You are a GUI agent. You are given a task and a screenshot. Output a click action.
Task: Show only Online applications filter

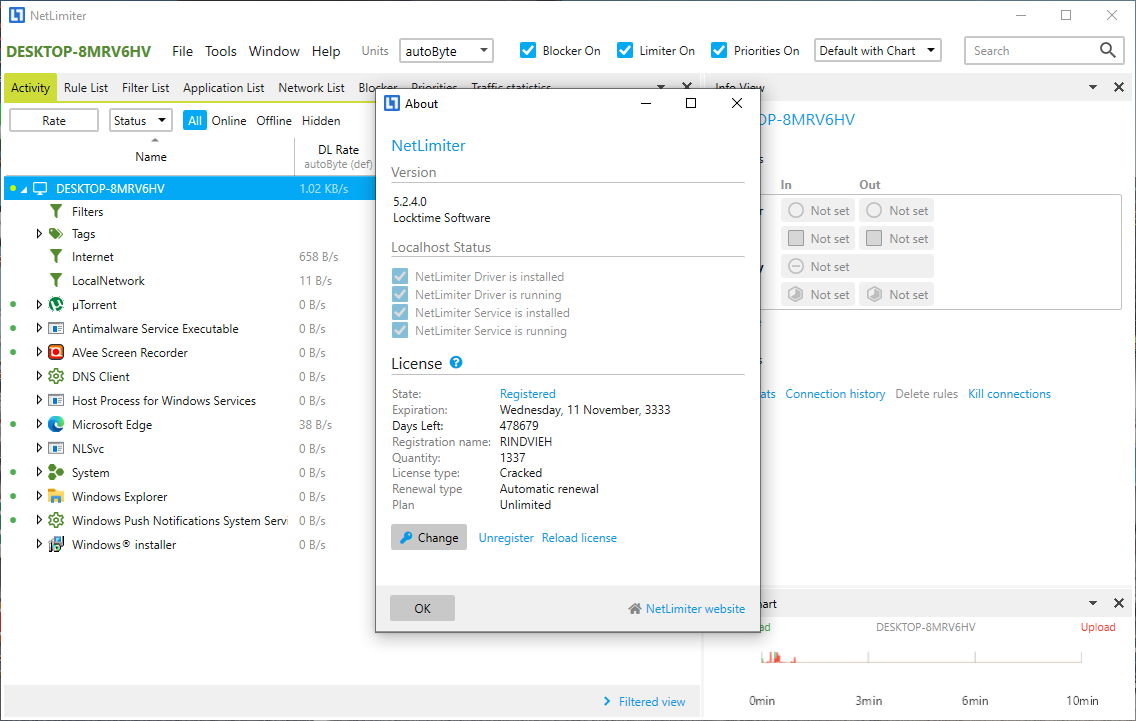[229, 120]
